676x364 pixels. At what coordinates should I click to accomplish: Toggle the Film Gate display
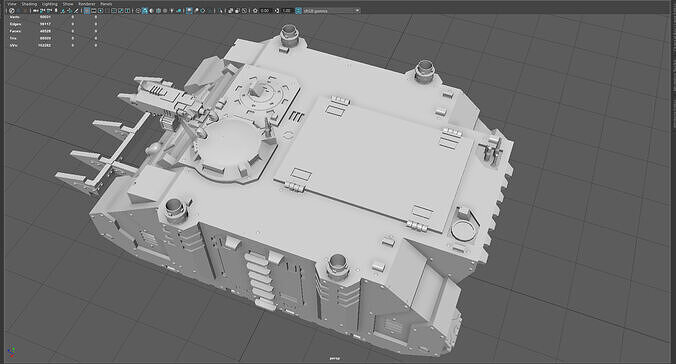pyautogui.click(x=94, y=11)
